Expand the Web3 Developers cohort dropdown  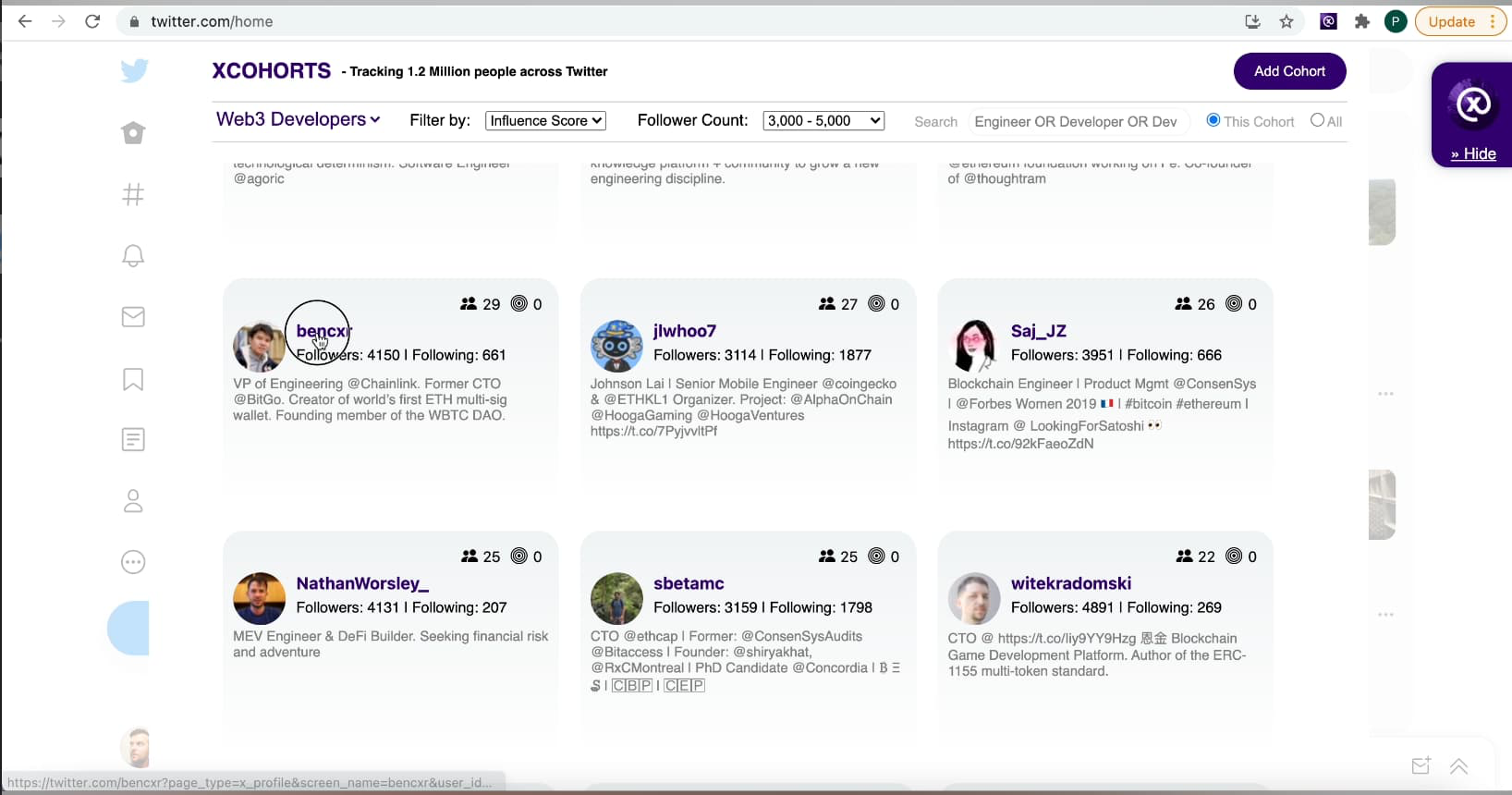[298, 119]
